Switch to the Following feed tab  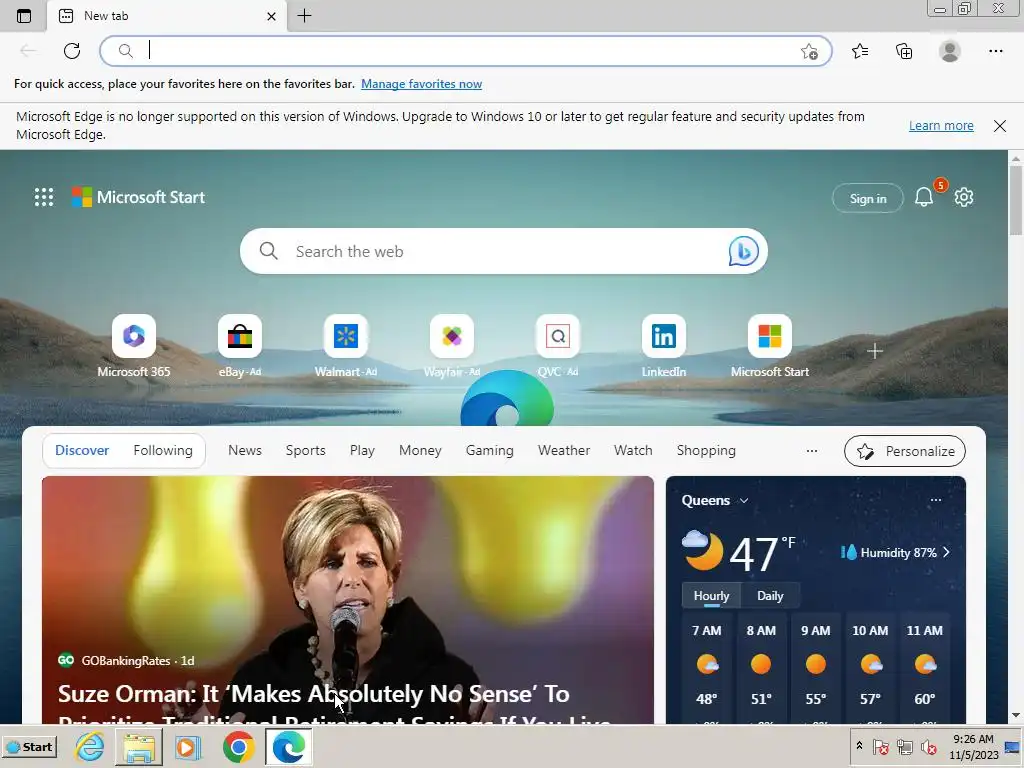[163, 451]
